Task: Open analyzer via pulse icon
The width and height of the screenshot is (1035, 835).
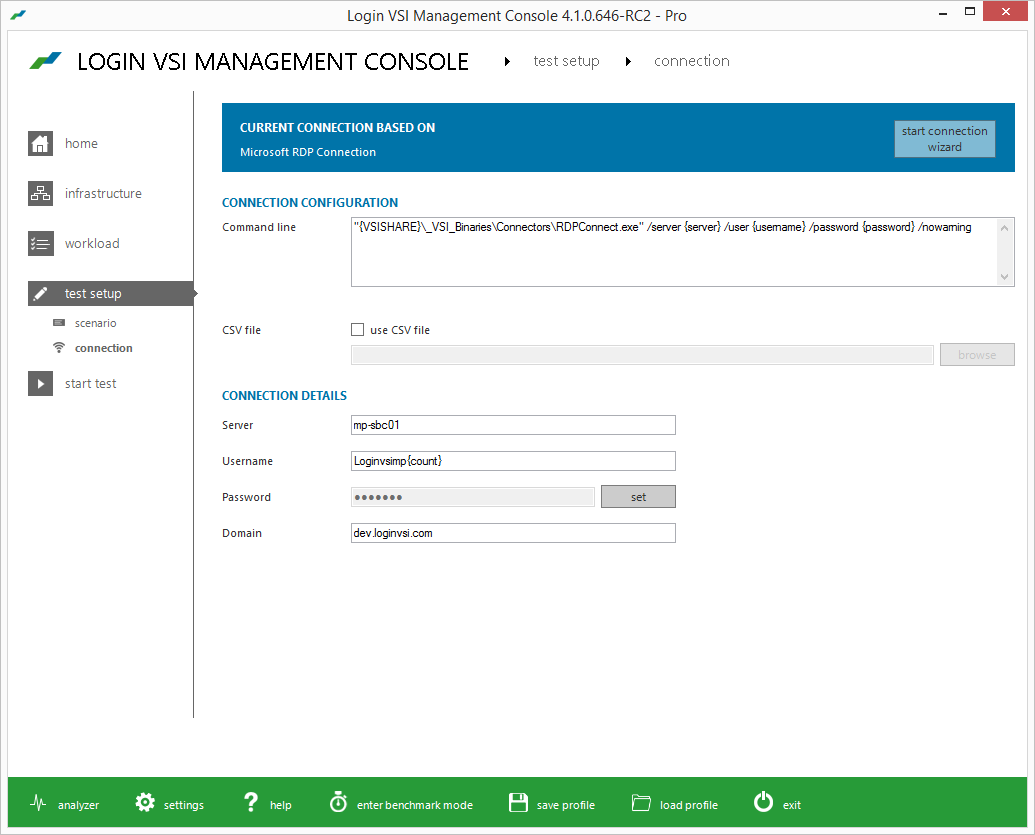Action: click(38, 803)
